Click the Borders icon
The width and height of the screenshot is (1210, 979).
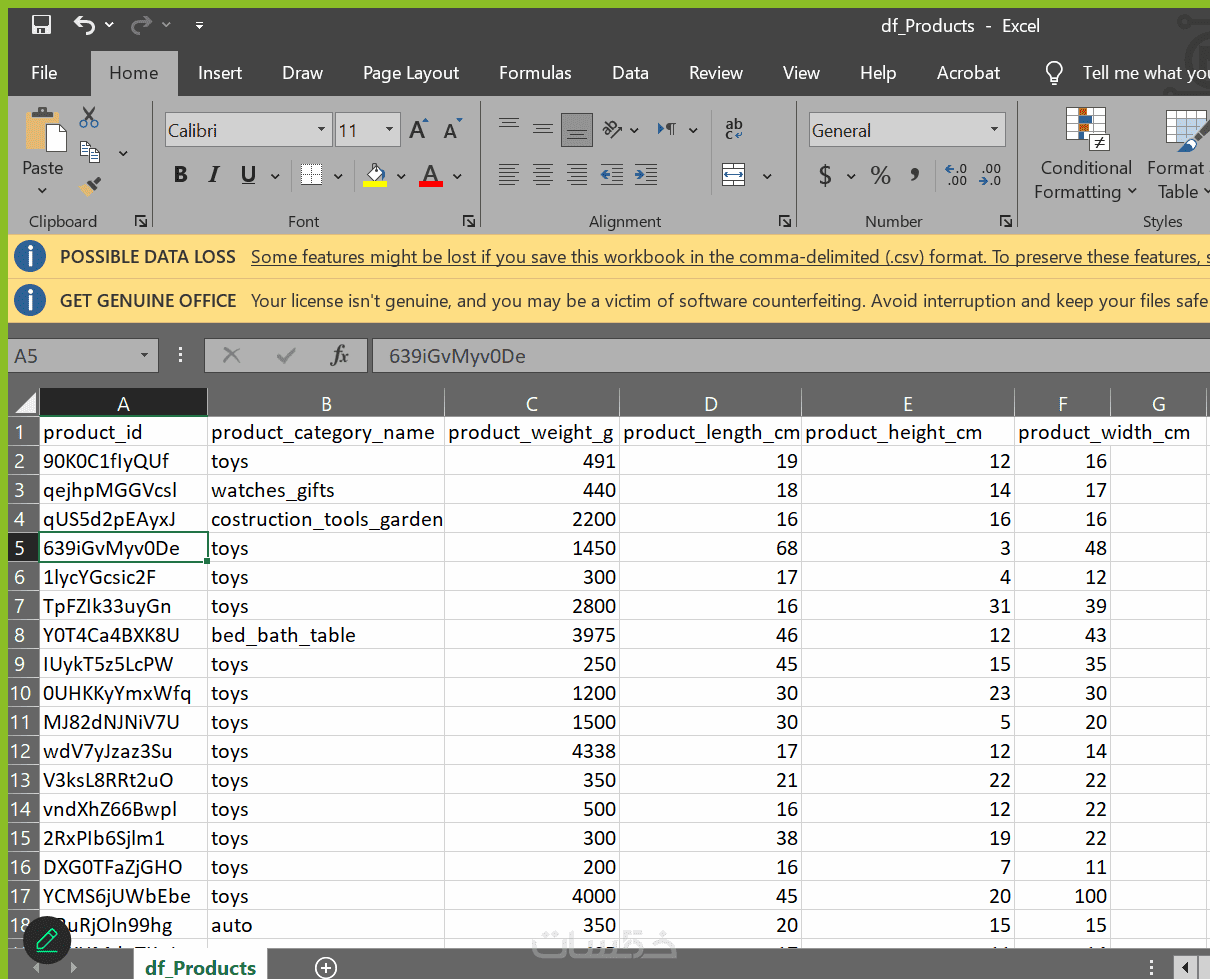[x=311, y=175]
